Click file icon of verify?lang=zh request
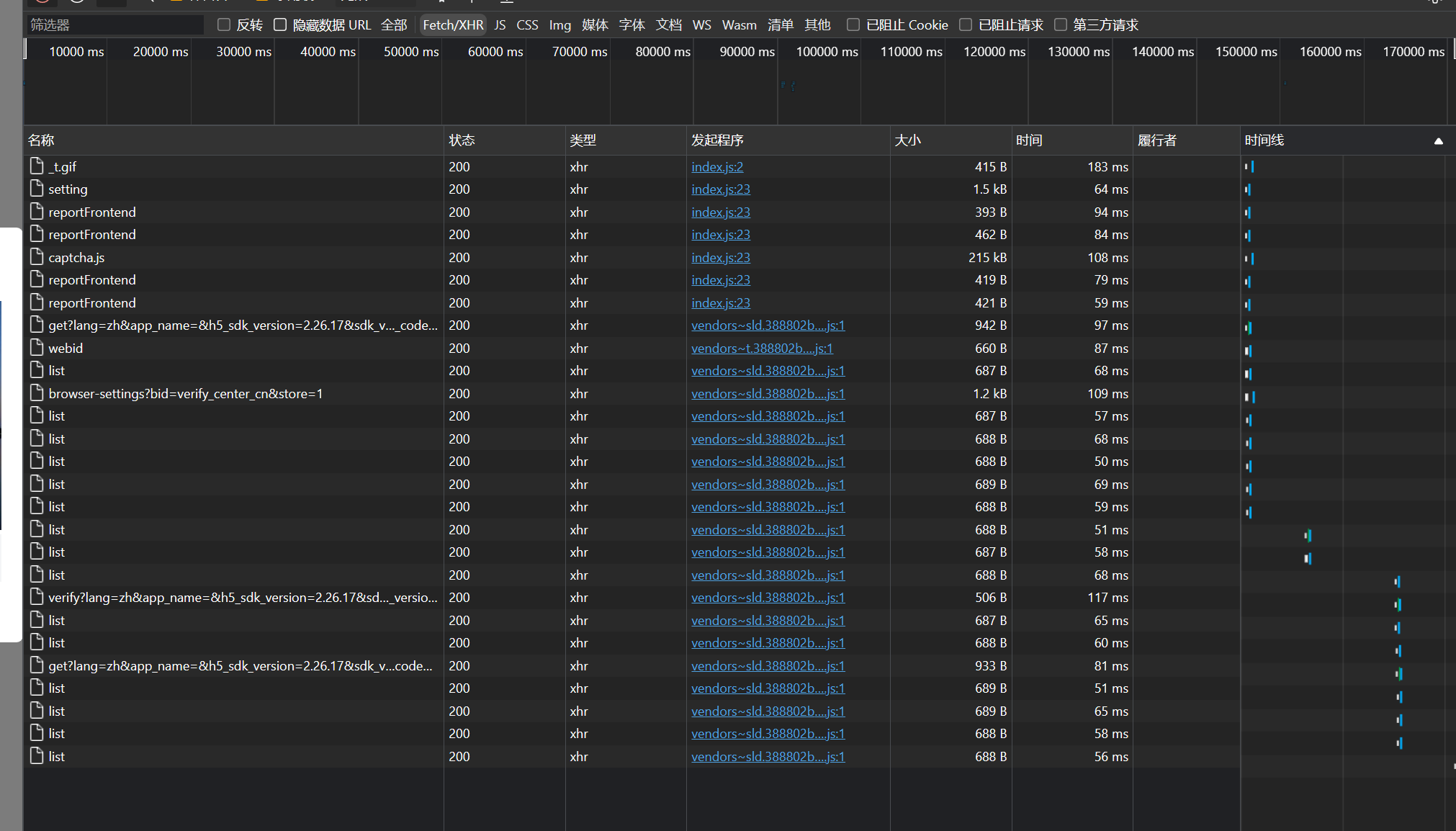 [x=37, y=597]
